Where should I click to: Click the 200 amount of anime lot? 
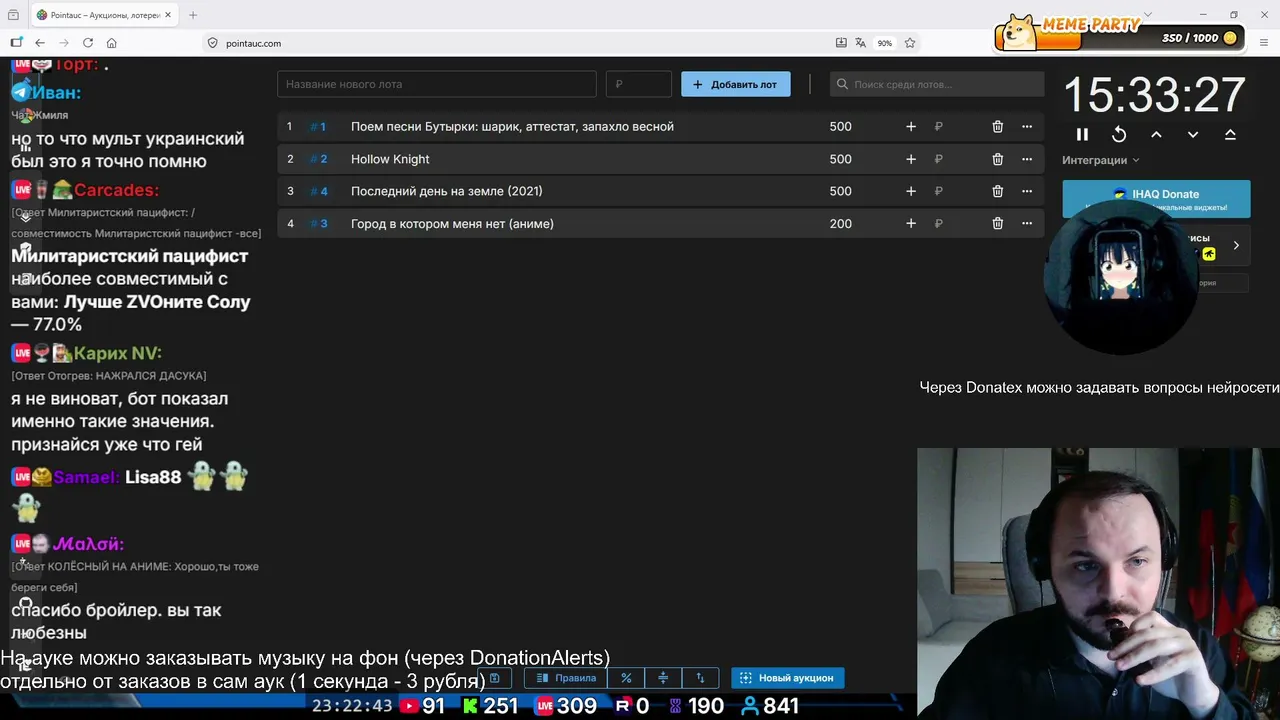coord(840,224)
